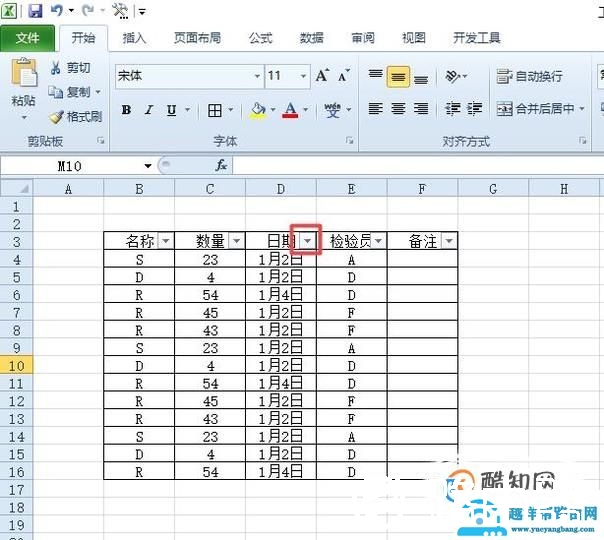This screenshot has width=604, height=540.
Task: Click into the formula bar input
Action: pyautogui.click(x=418, y=166)
